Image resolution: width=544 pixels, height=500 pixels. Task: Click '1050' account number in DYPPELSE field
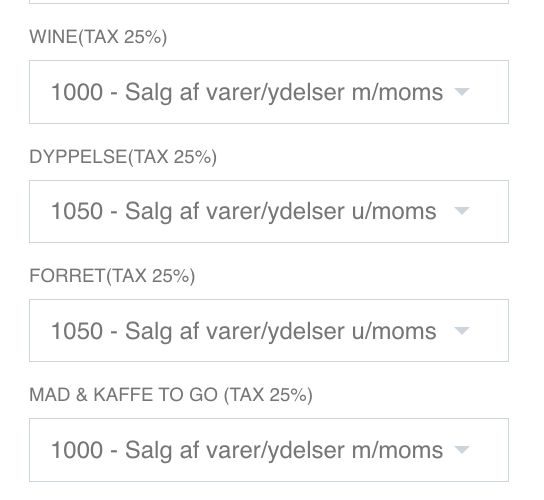(77, 211)
